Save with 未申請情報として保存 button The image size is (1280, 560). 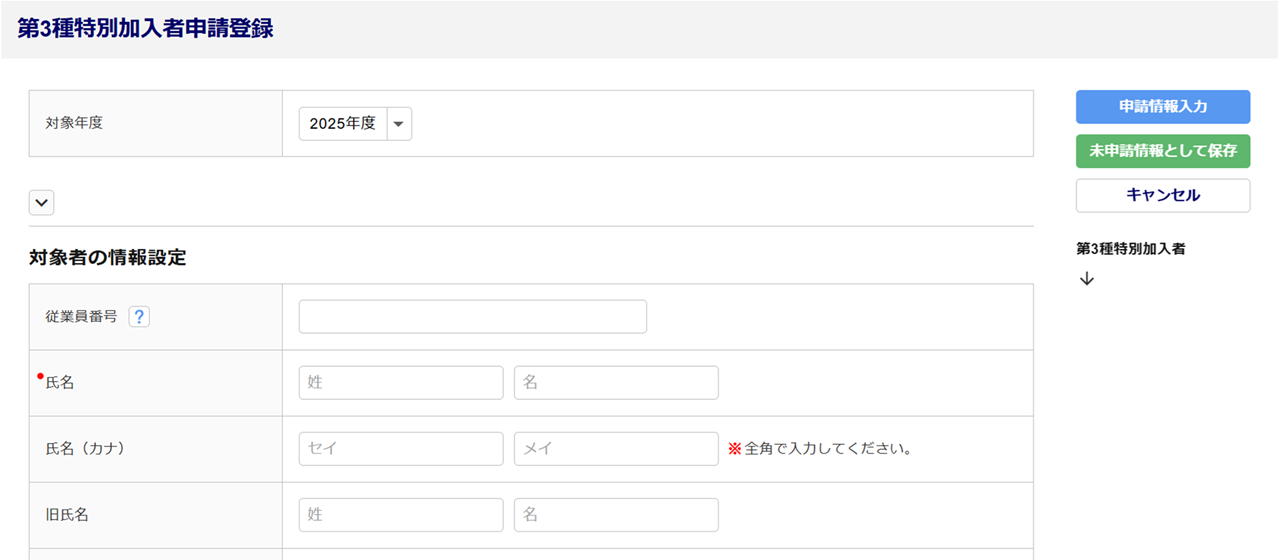1162,151
